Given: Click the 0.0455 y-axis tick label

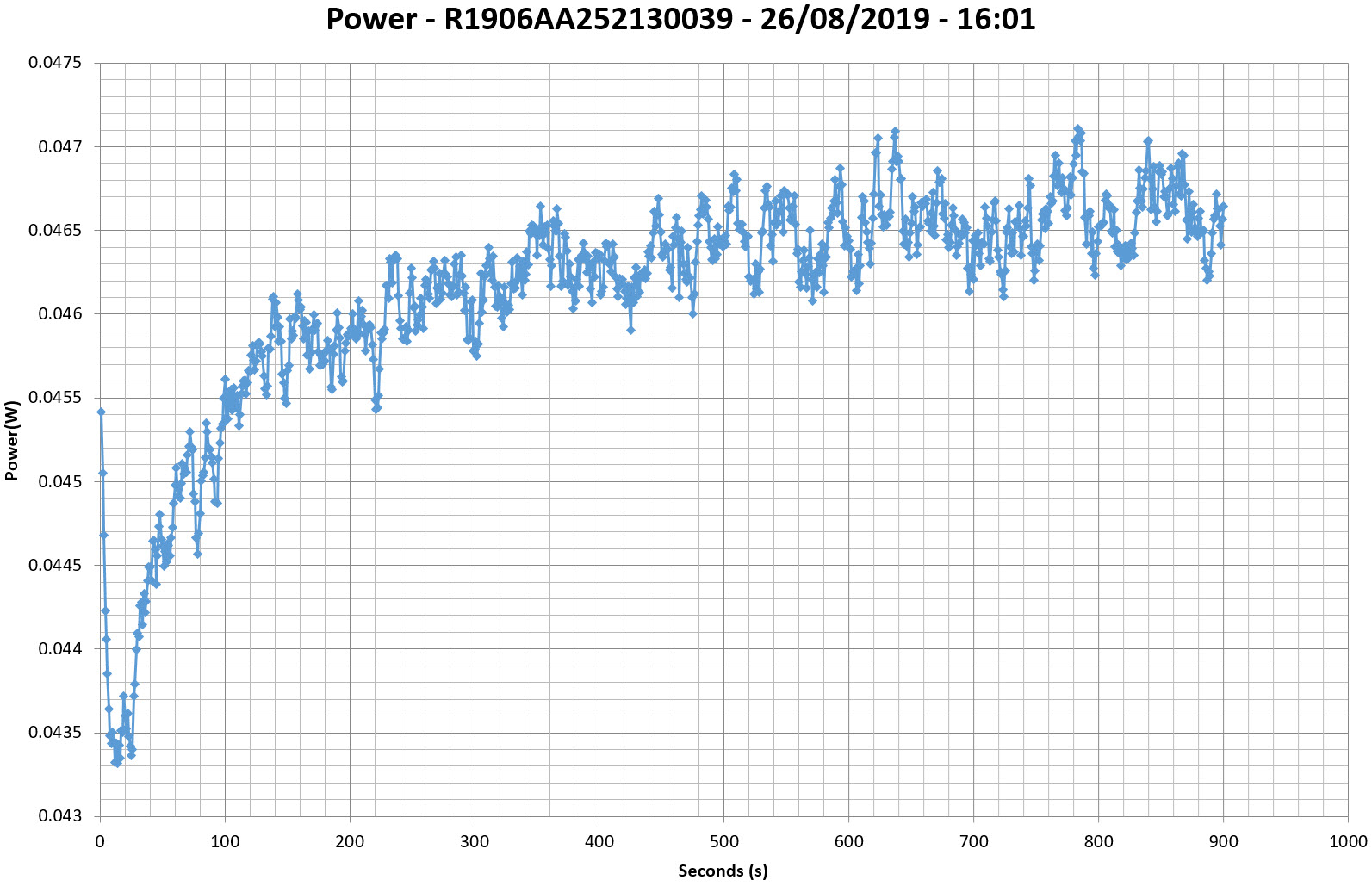Looking at the screenshot, I should click(x=54, y=398).
